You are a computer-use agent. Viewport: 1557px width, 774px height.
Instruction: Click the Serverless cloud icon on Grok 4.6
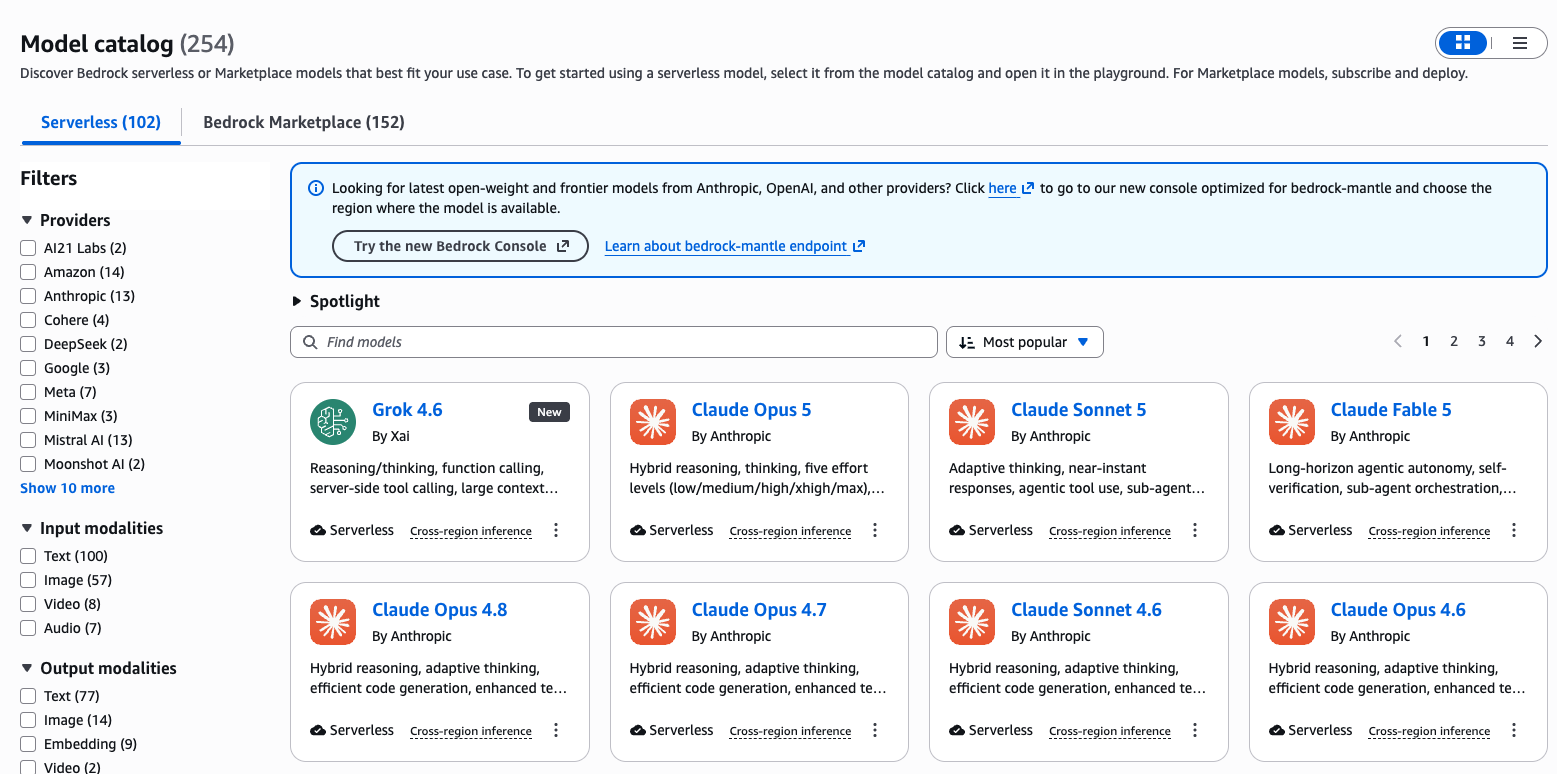[318, 531]
